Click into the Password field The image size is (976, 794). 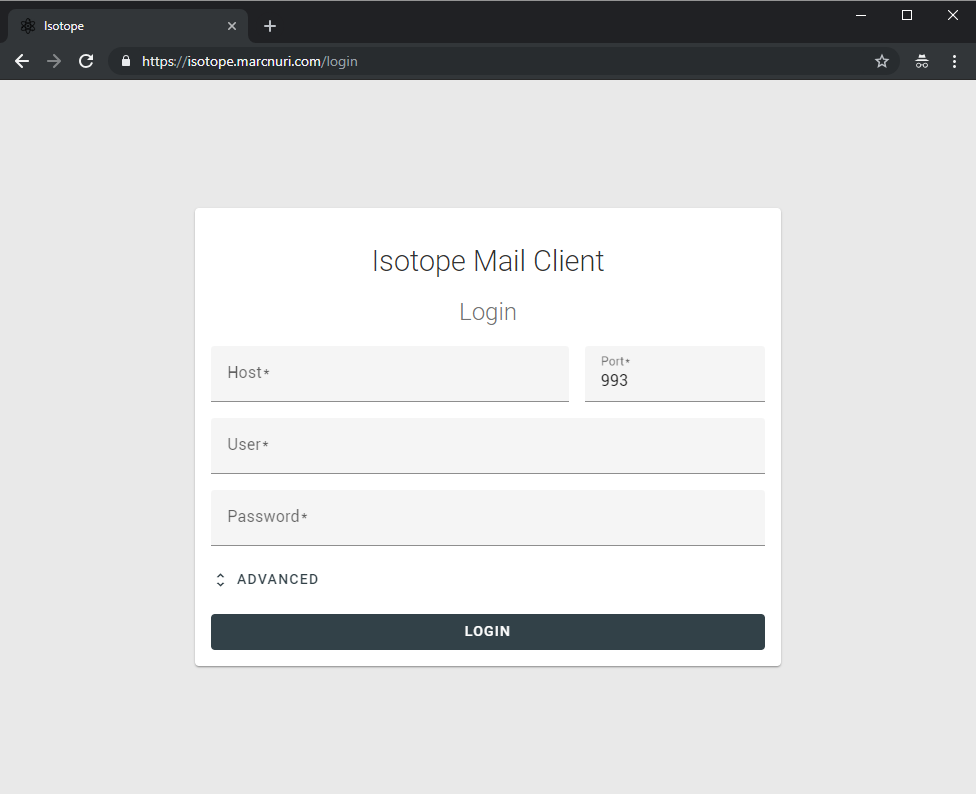[488, 518]
